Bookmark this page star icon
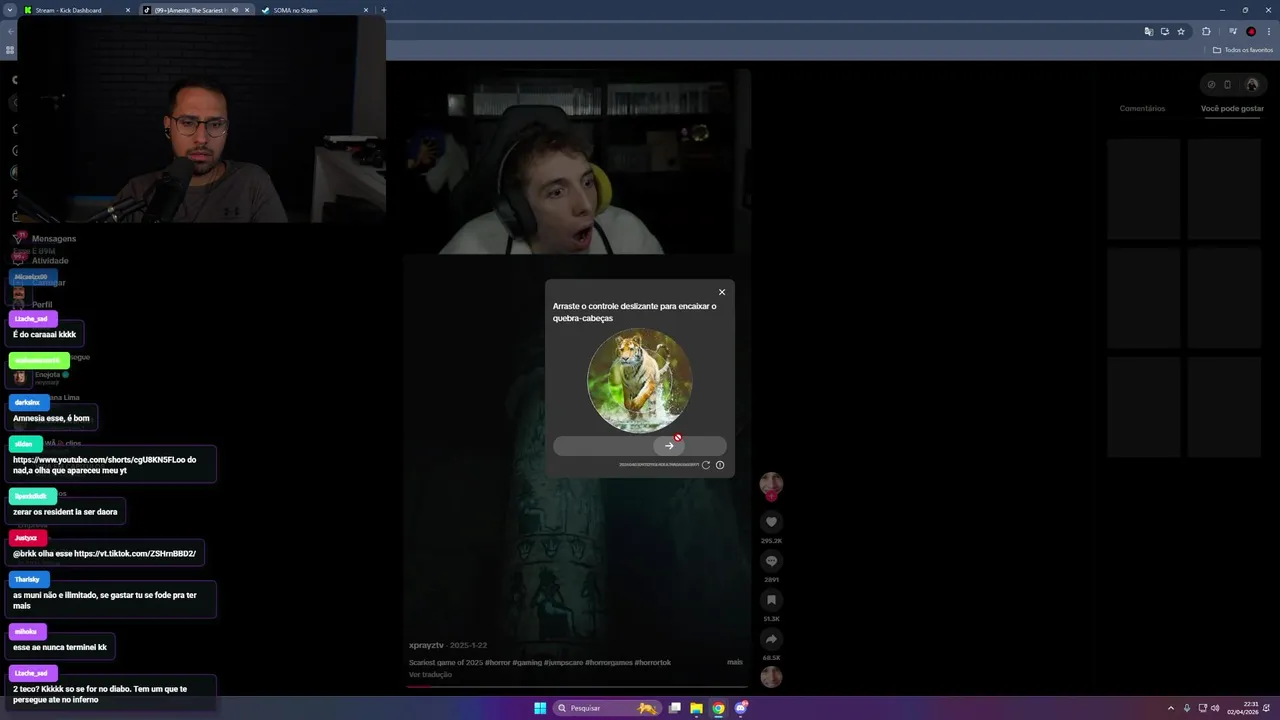Viewport: 1280px width, 720px height. click(1181, 31)
